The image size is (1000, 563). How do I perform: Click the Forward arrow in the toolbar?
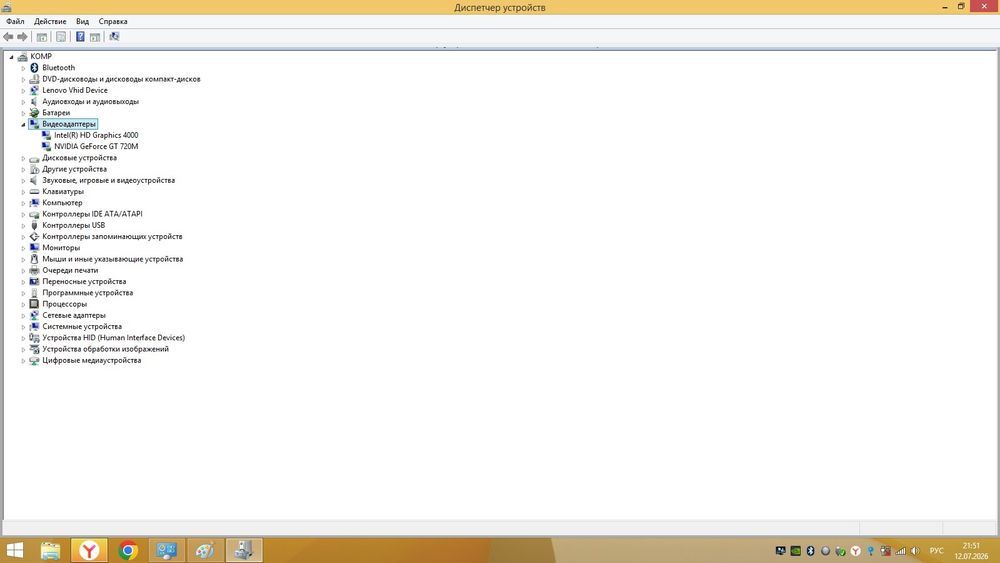(x=22, y=37)
